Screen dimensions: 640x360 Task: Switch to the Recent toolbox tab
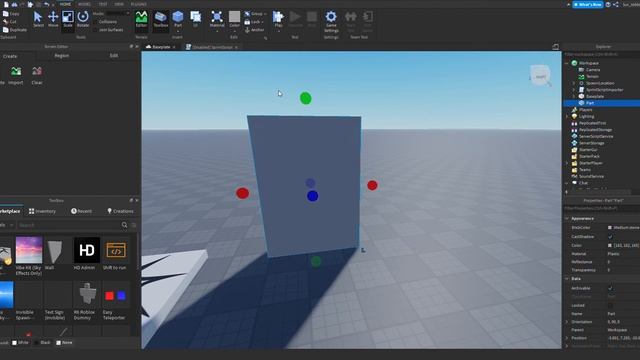point(81,211)
